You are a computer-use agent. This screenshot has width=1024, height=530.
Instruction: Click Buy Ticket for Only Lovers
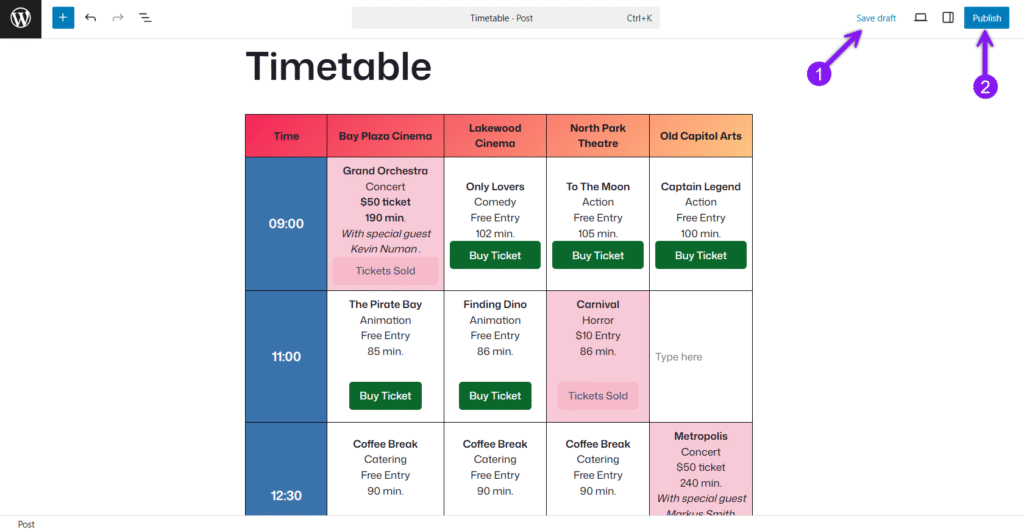pyautogui.click(x=495, y=255)
